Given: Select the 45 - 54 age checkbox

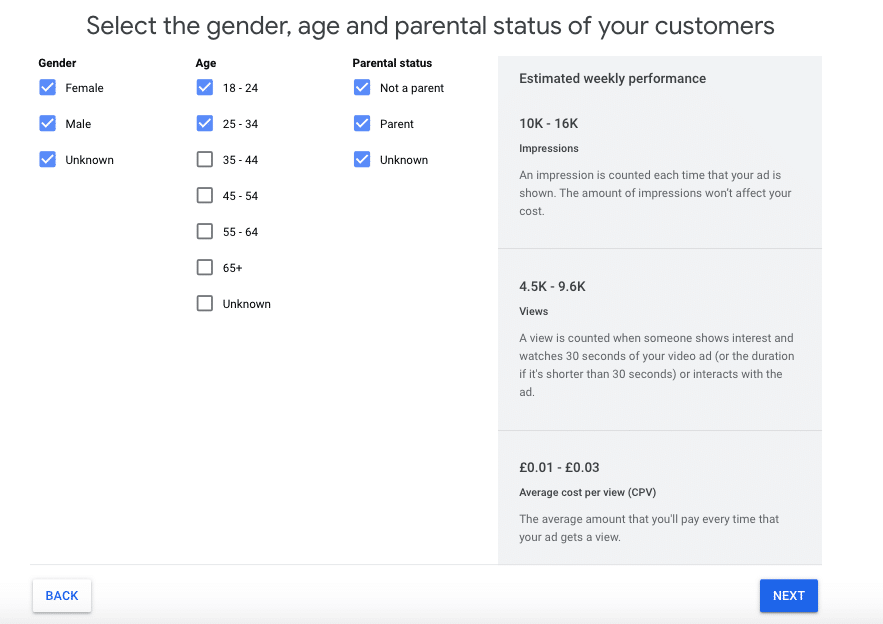Looking at the screenshot, I should 205,195.
